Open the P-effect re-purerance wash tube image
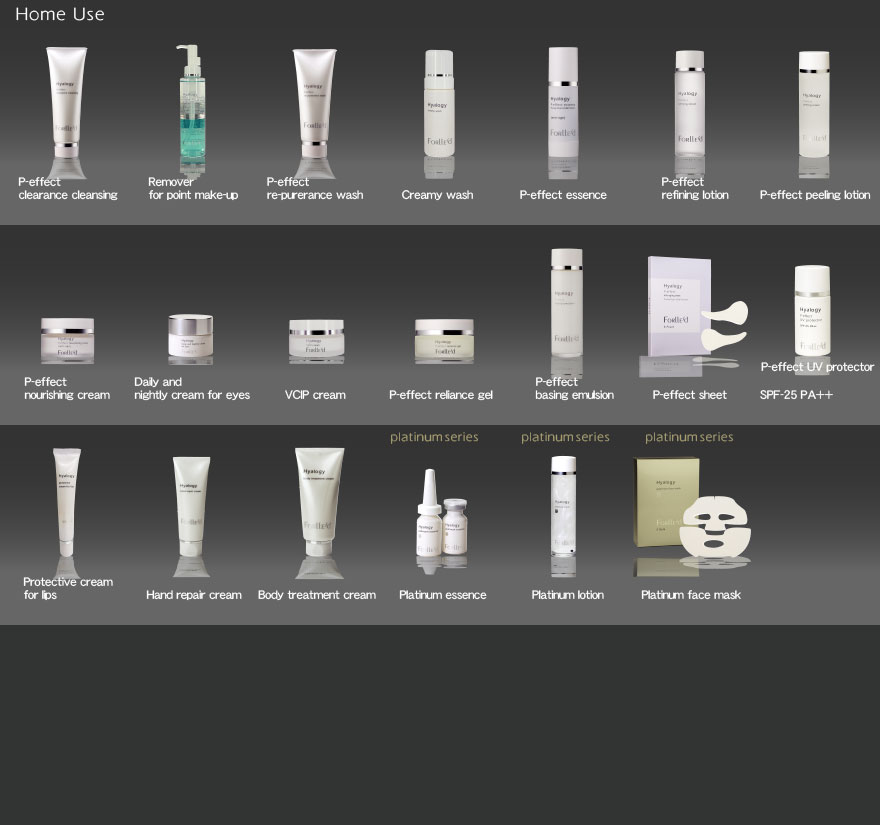880x825 pixels. pos(321,100)
